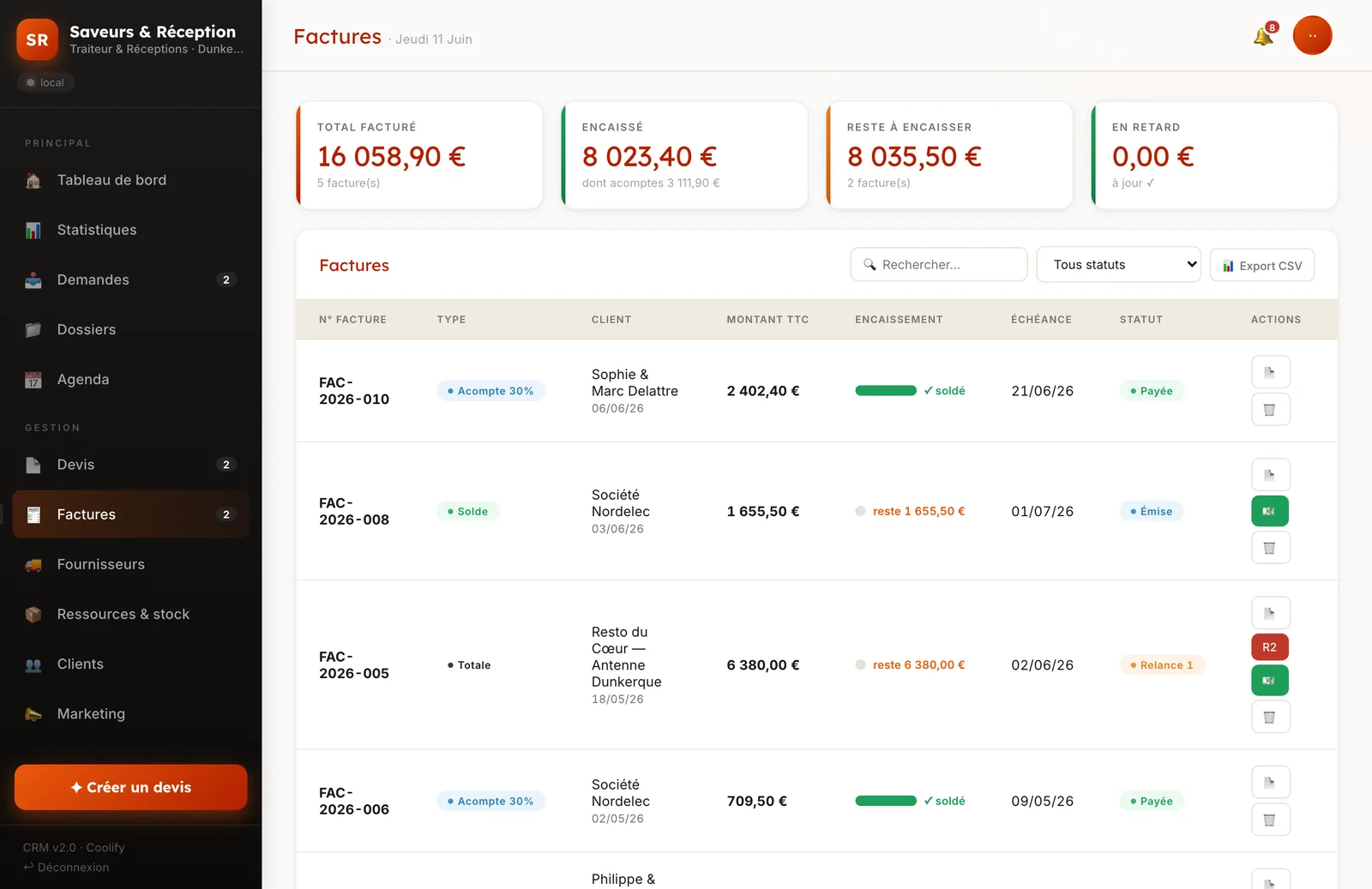This screenshot has height=889, width=1372.
Task: Click the FAC-2026-006 payment progress bar
Action: pos(886,801)
